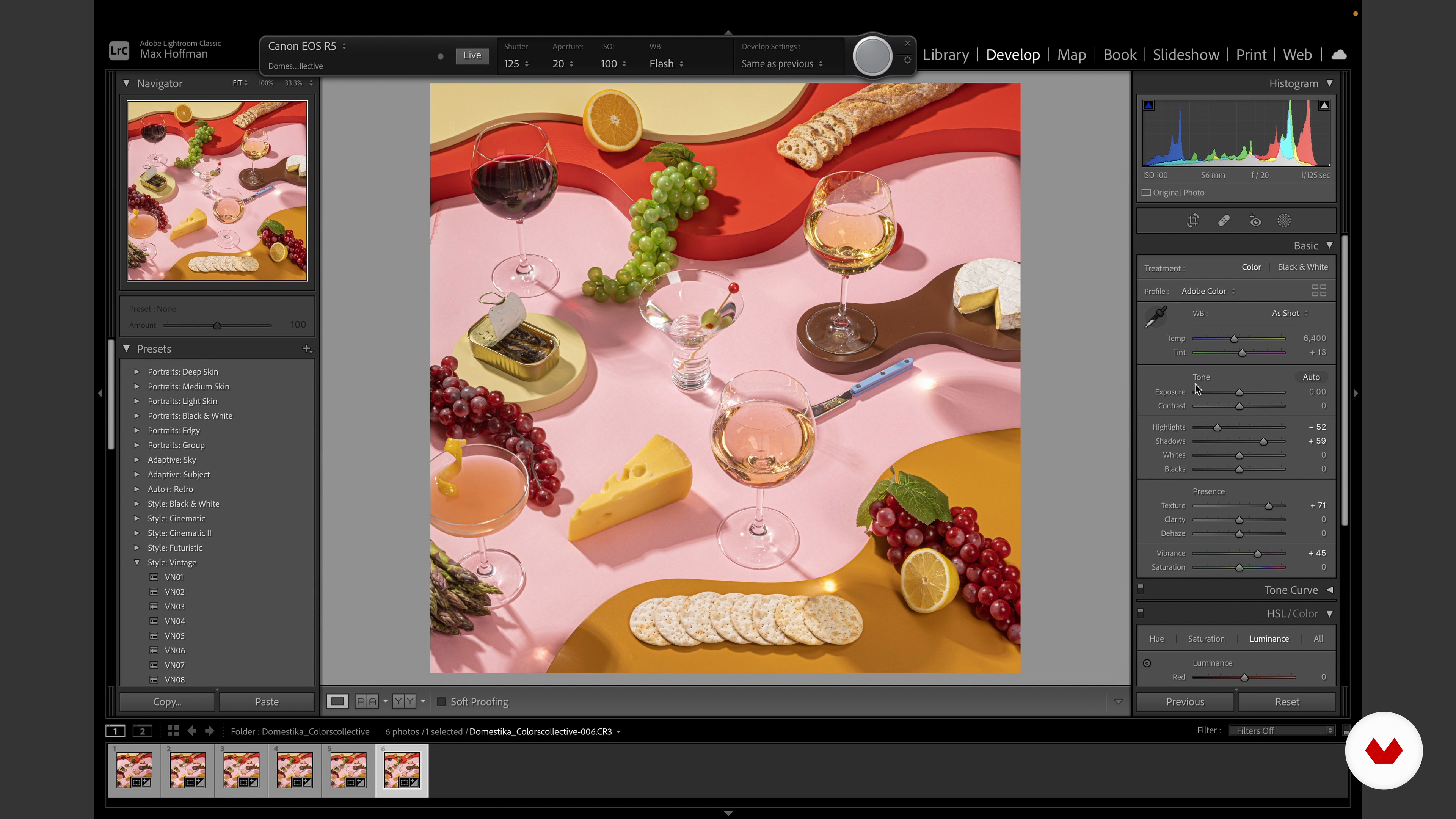Click the Navigator preview image
The width and height of the screenshot is (1456, 819).
click(x=217, y=190)
